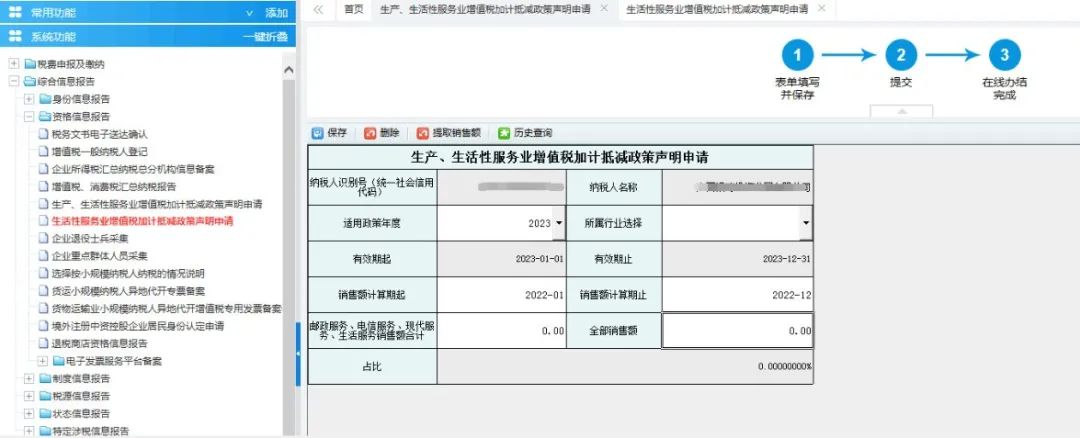Open 增值税一般纳税人登记 item
The width and height of the screenshot is (1080, 438).
tap(99, 152)
